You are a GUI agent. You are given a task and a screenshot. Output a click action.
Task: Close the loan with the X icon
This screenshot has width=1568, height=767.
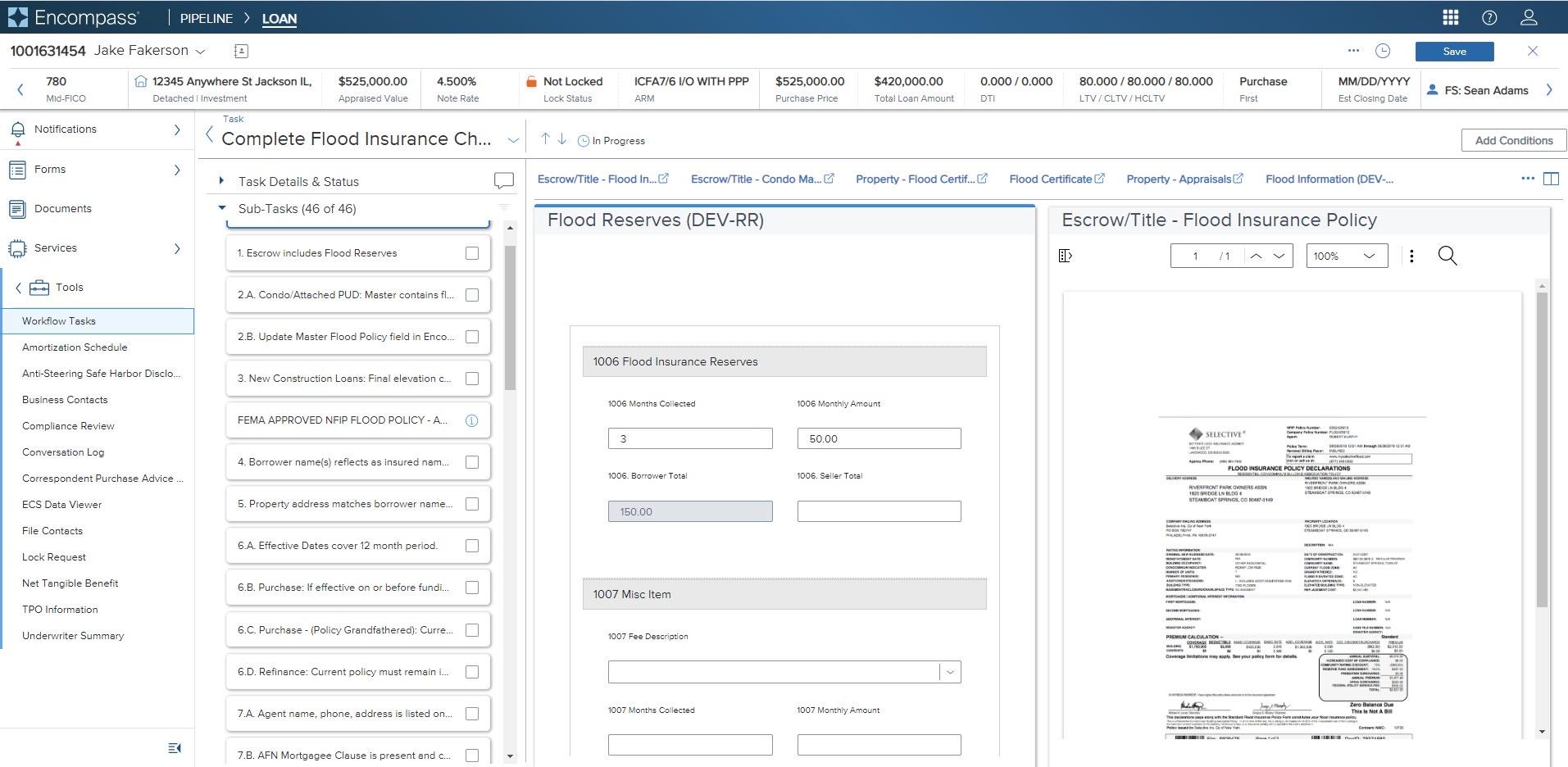(x=1533, y=51)
